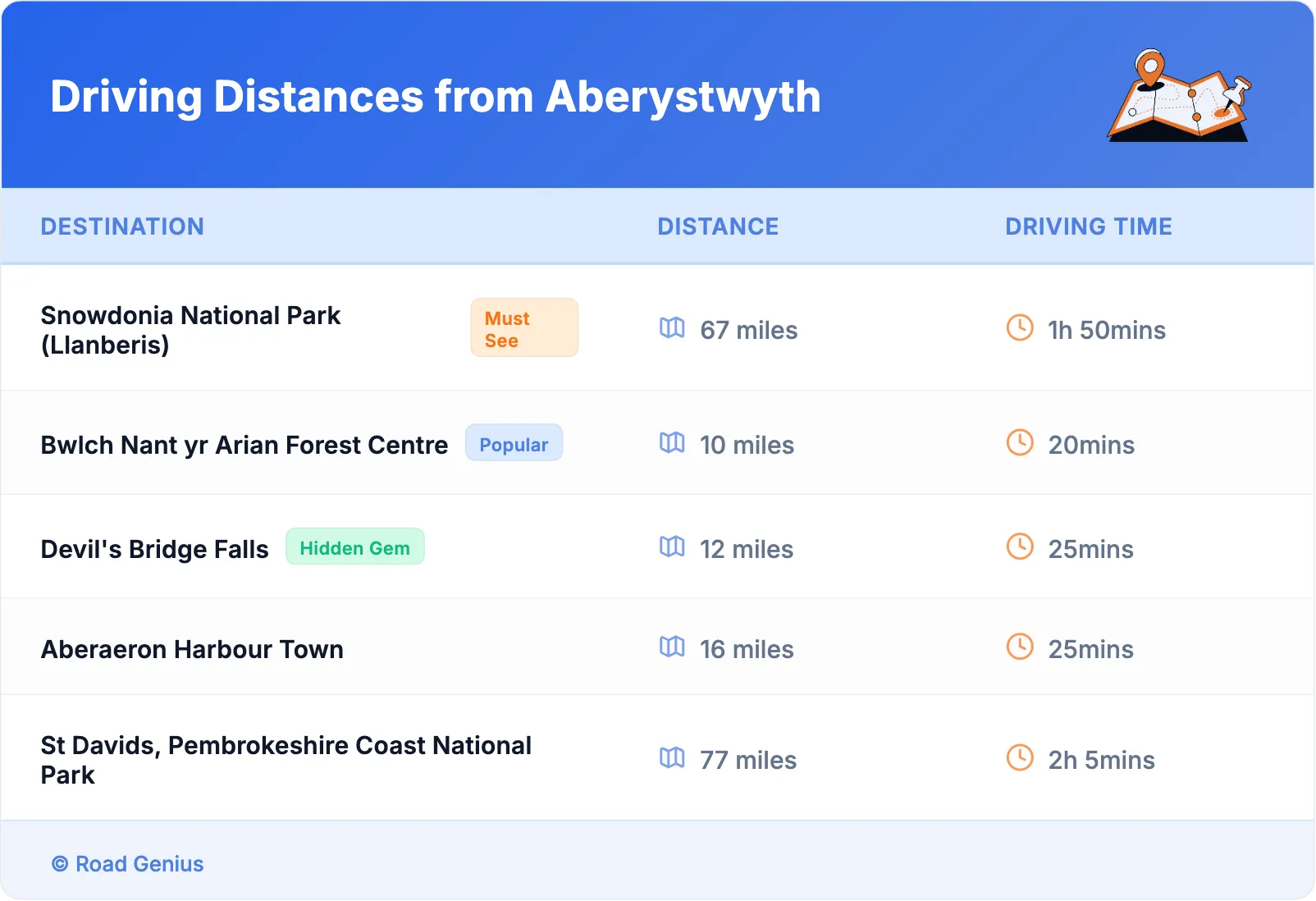Click the map illustration in the header

(x=1180, y=95)
